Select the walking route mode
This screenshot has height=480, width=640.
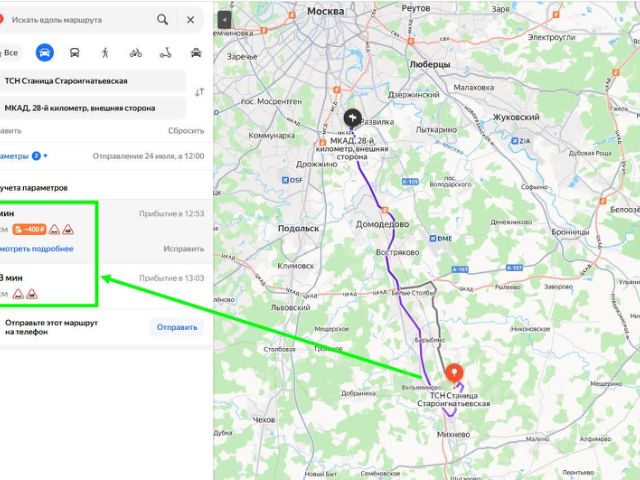tap(105, 53)
